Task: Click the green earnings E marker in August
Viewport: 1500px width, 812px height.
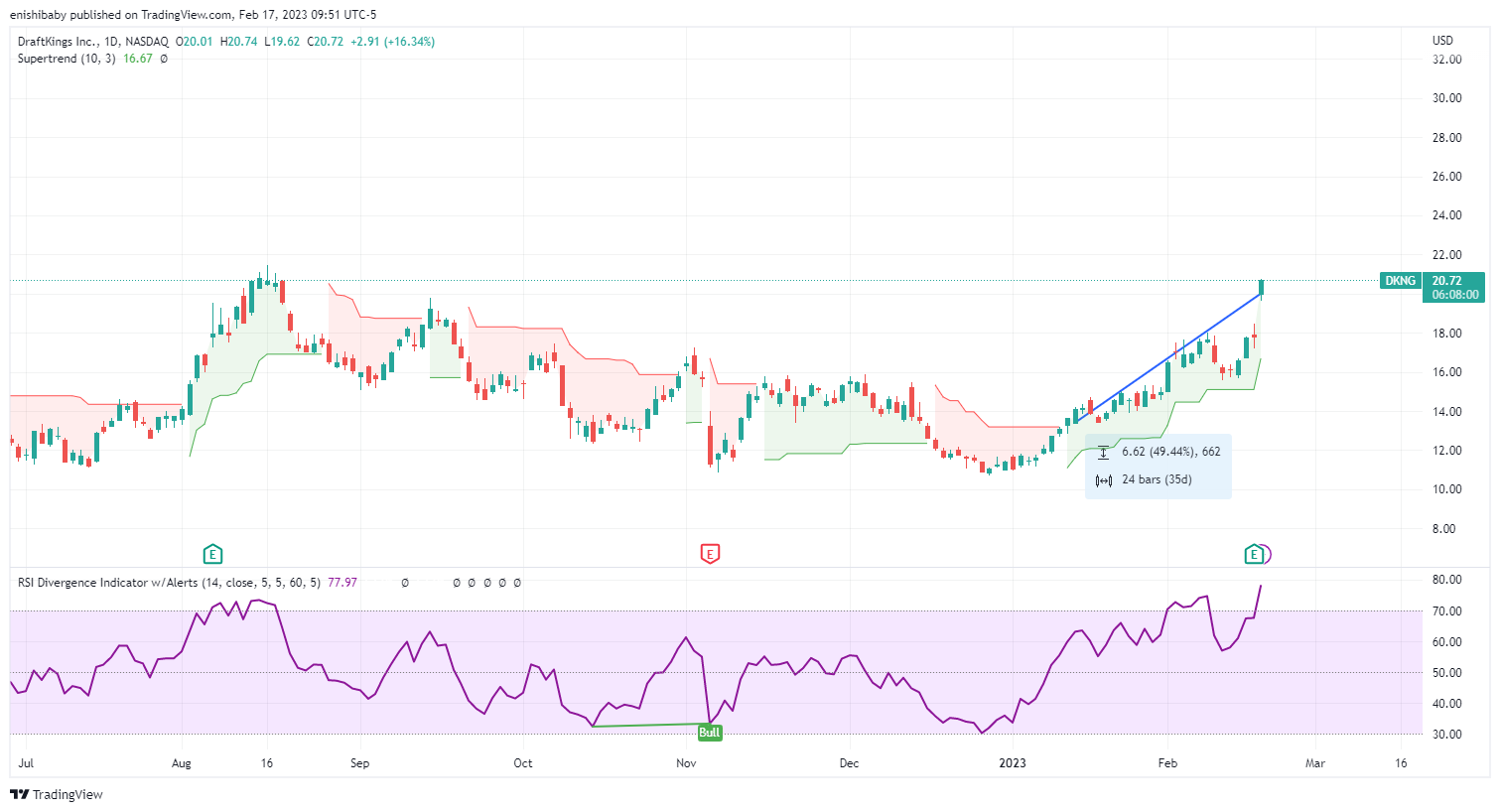Action: pyautogui.click(x=211, y=554)
